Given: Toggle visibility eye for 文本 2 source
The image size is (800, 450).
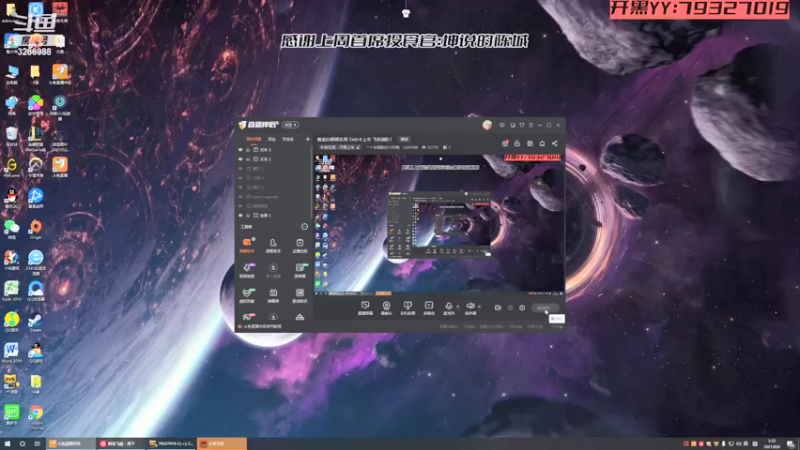Looking at the screenshot, I should pos(240,159).
